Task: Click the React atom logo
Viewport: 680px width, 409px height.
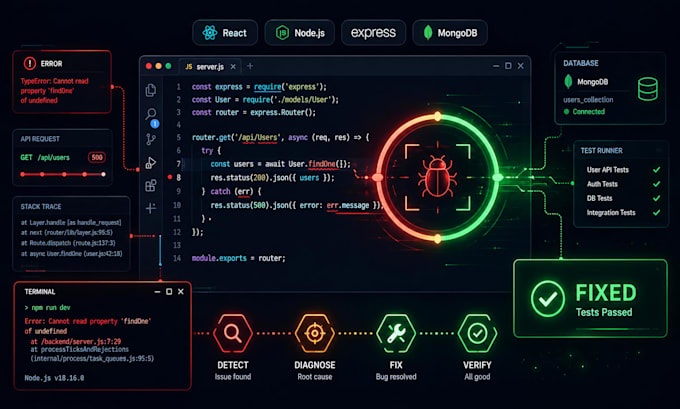Action: (210, 33)
